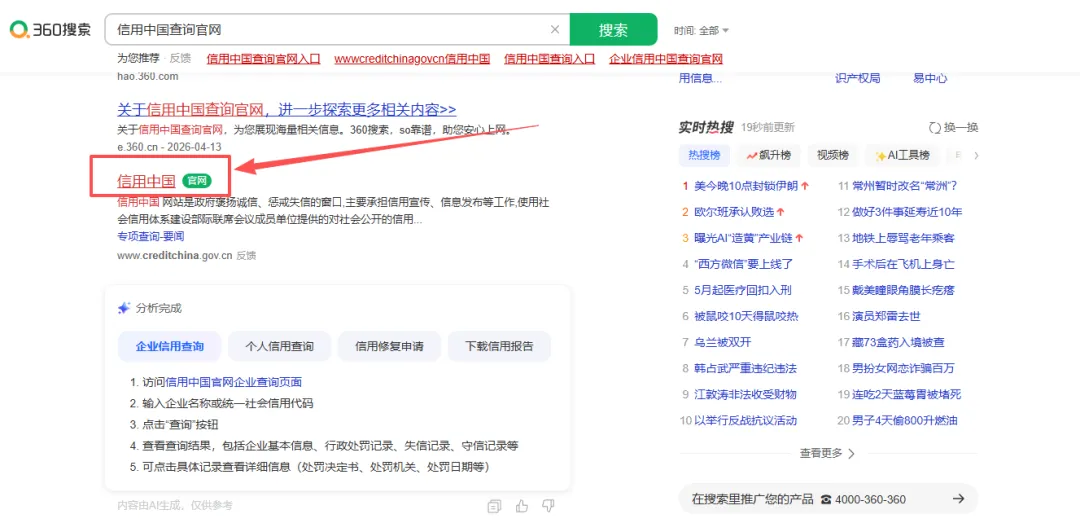Open the 信用中国 official site result
1080x523 pixels.
coord(146,181)
